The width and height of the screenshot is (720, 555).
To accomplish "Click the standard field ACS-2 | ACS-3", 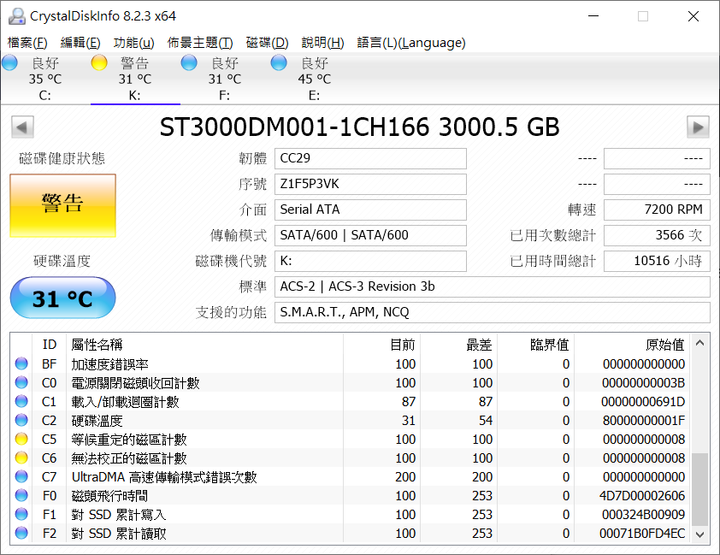I will pos(492,287).
